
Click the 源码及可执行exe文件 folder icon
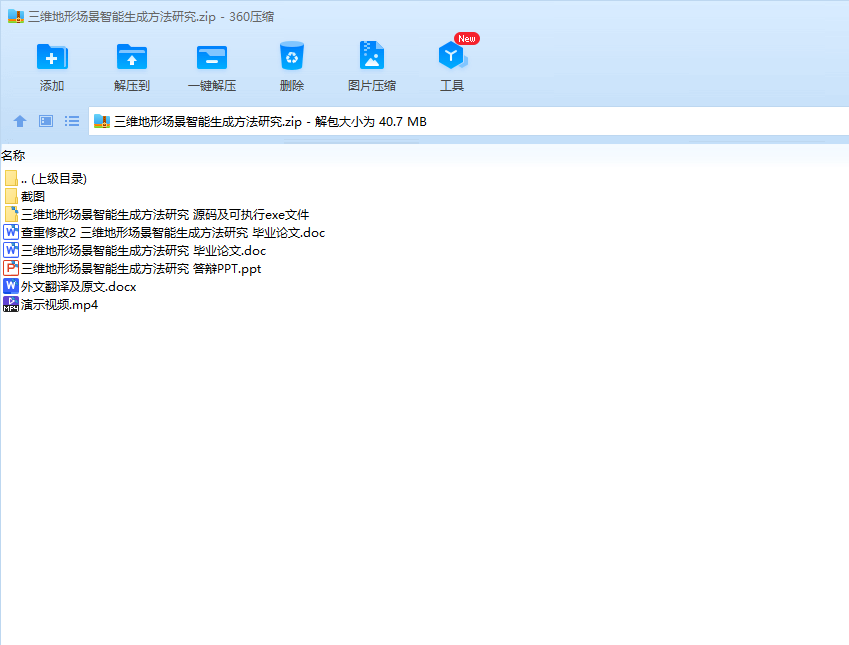pyautogui.click(x=11, y=214)
